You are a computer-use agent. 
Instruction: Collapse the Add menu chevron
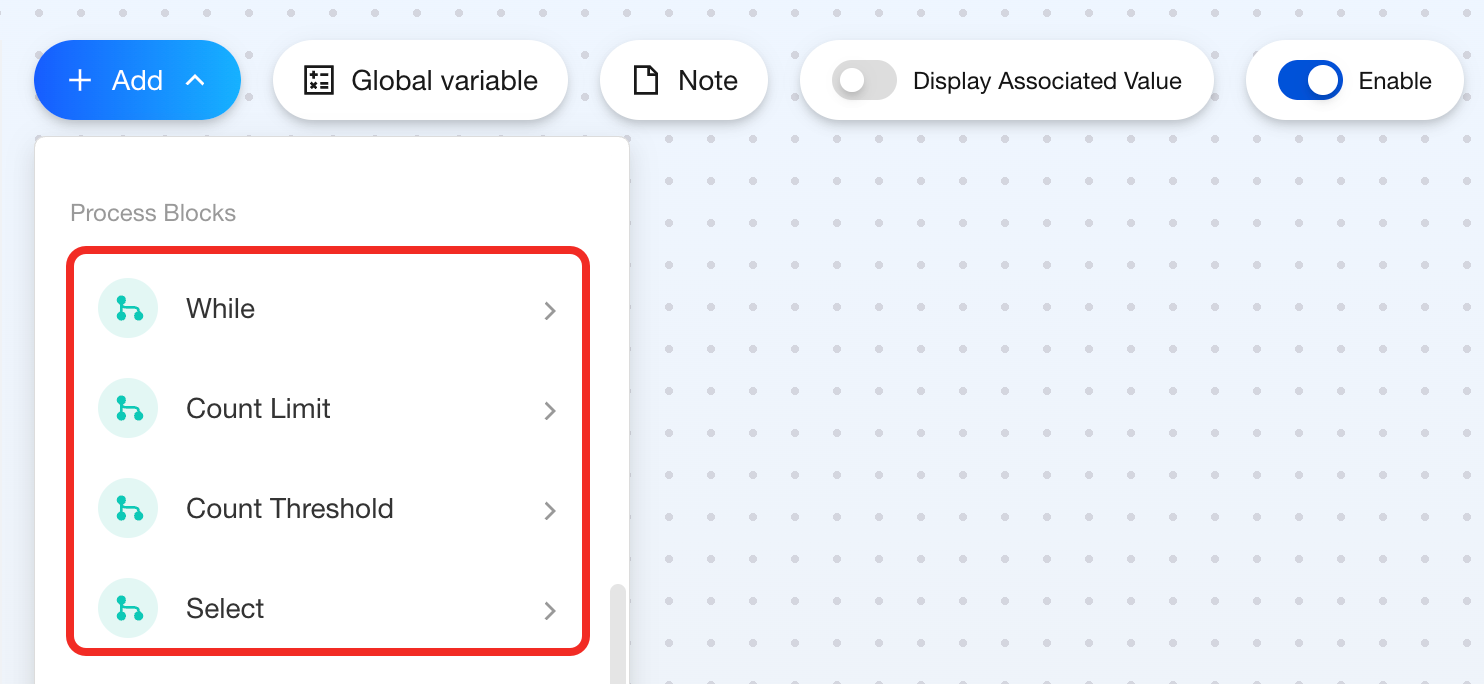196,81
